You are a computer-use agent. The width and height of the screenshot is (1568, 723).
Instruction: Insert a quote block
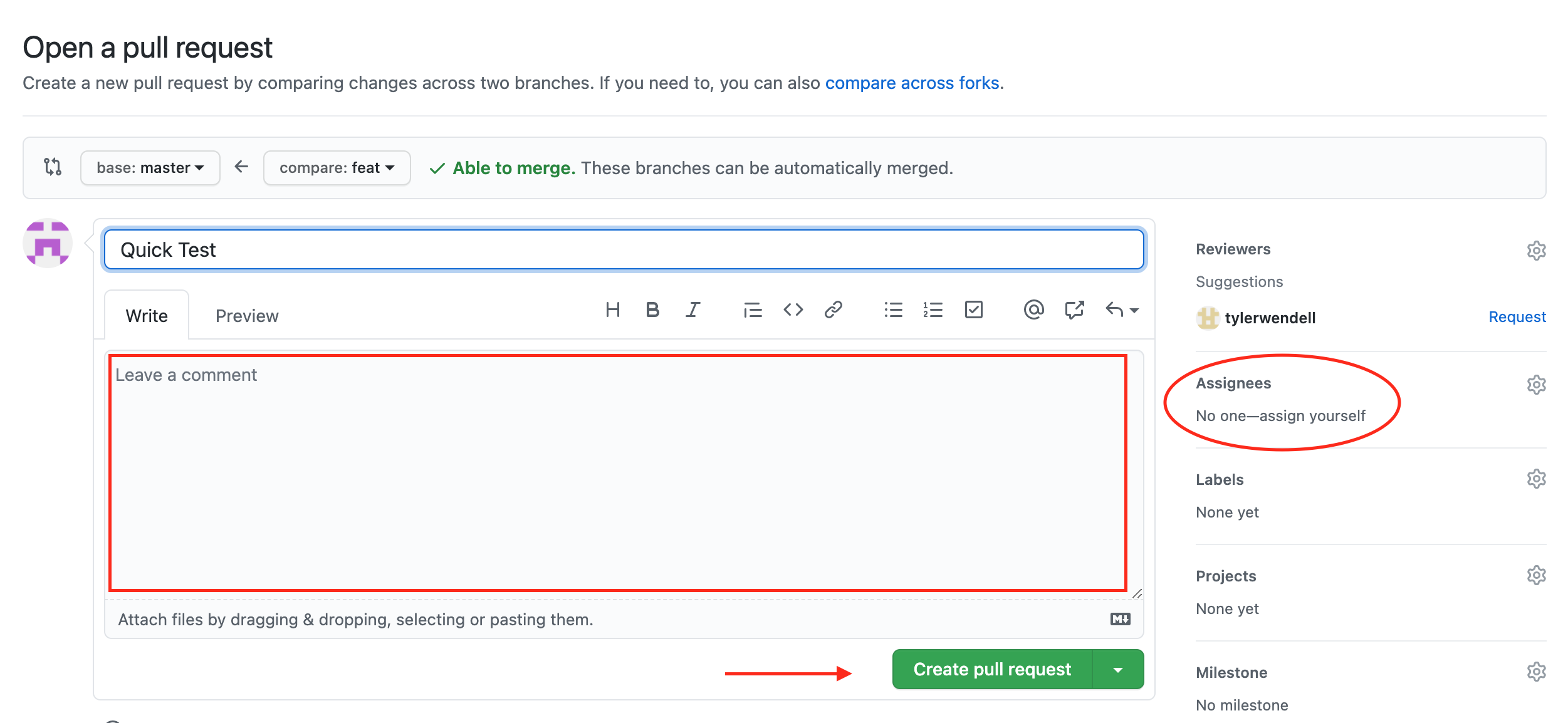pyautogui.click(x=752, y=309)
